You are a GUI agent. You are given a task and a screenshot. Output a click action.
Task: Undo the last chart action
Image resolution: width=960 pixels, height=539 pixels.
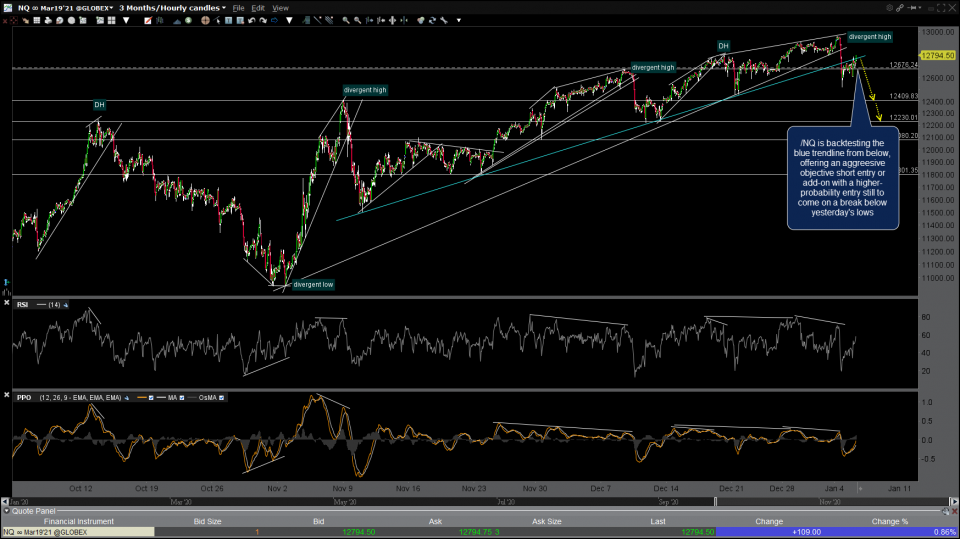pos(252,20)
